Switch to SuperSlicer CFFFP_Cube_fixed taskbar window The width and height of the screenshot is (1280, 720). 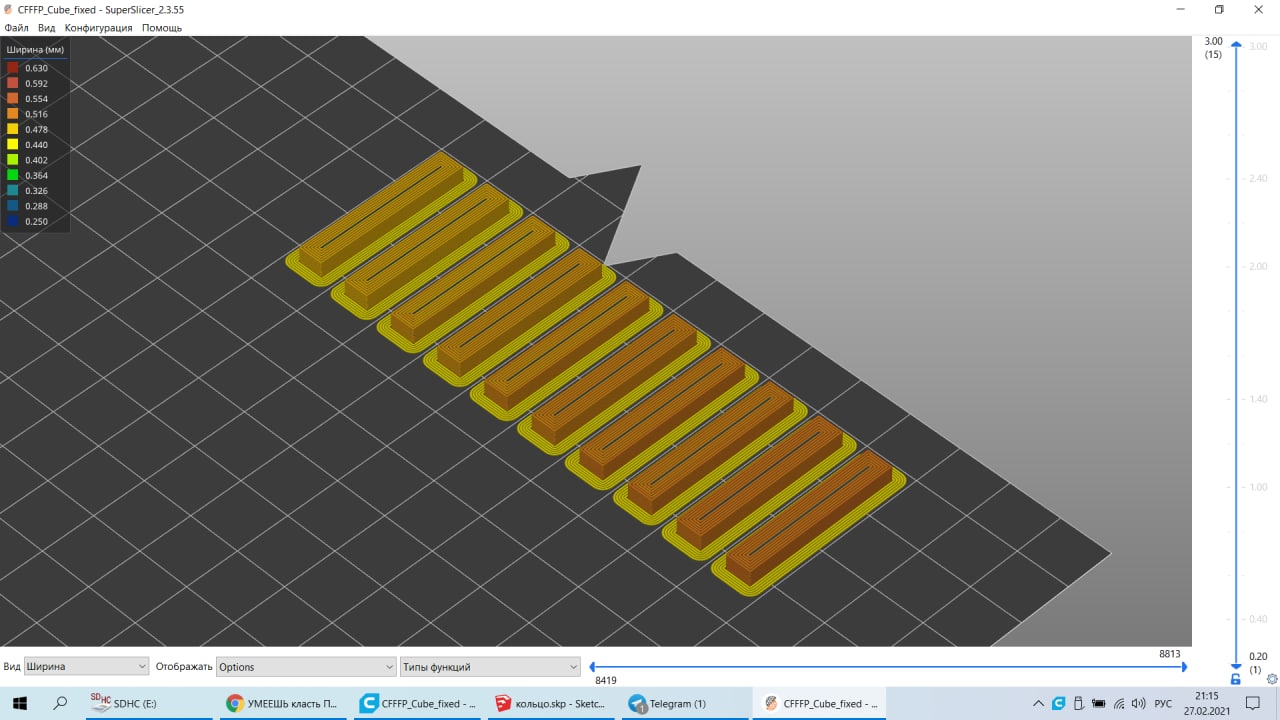point(820,703)
